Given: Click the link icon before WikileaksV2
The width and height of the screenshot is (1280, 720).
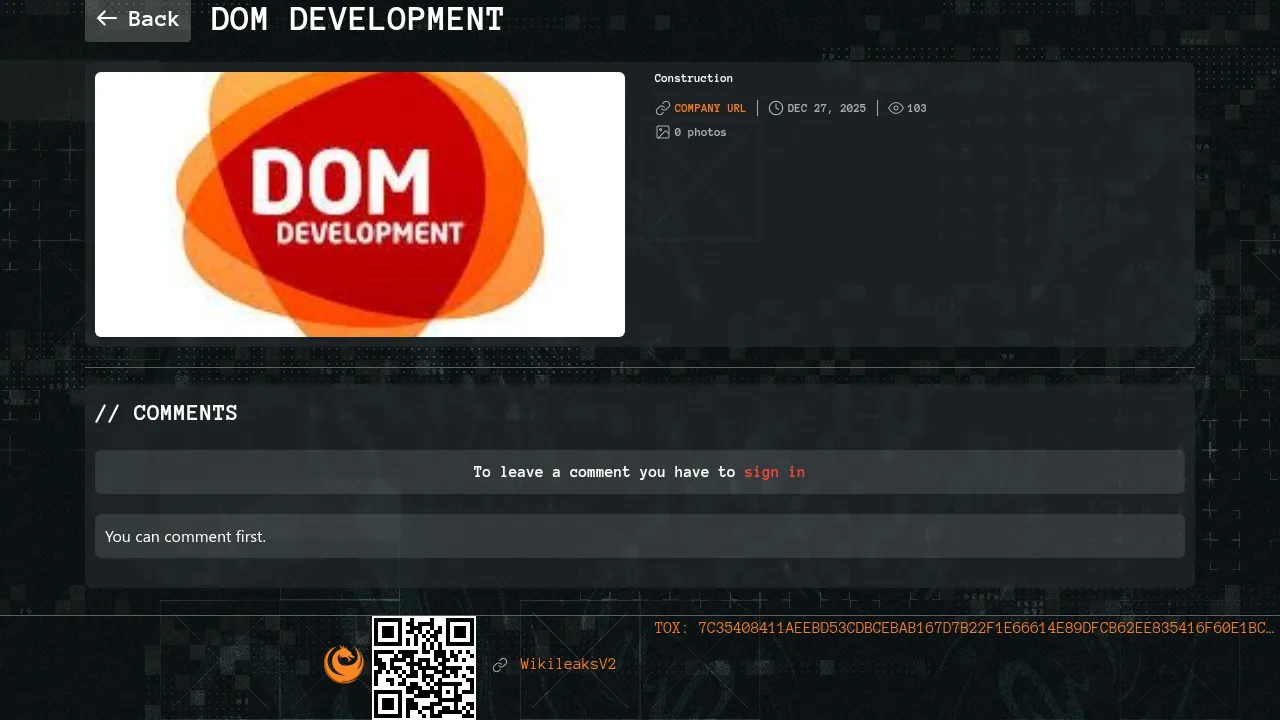Looking at the screenshot, I should click(x=500, y=665).
